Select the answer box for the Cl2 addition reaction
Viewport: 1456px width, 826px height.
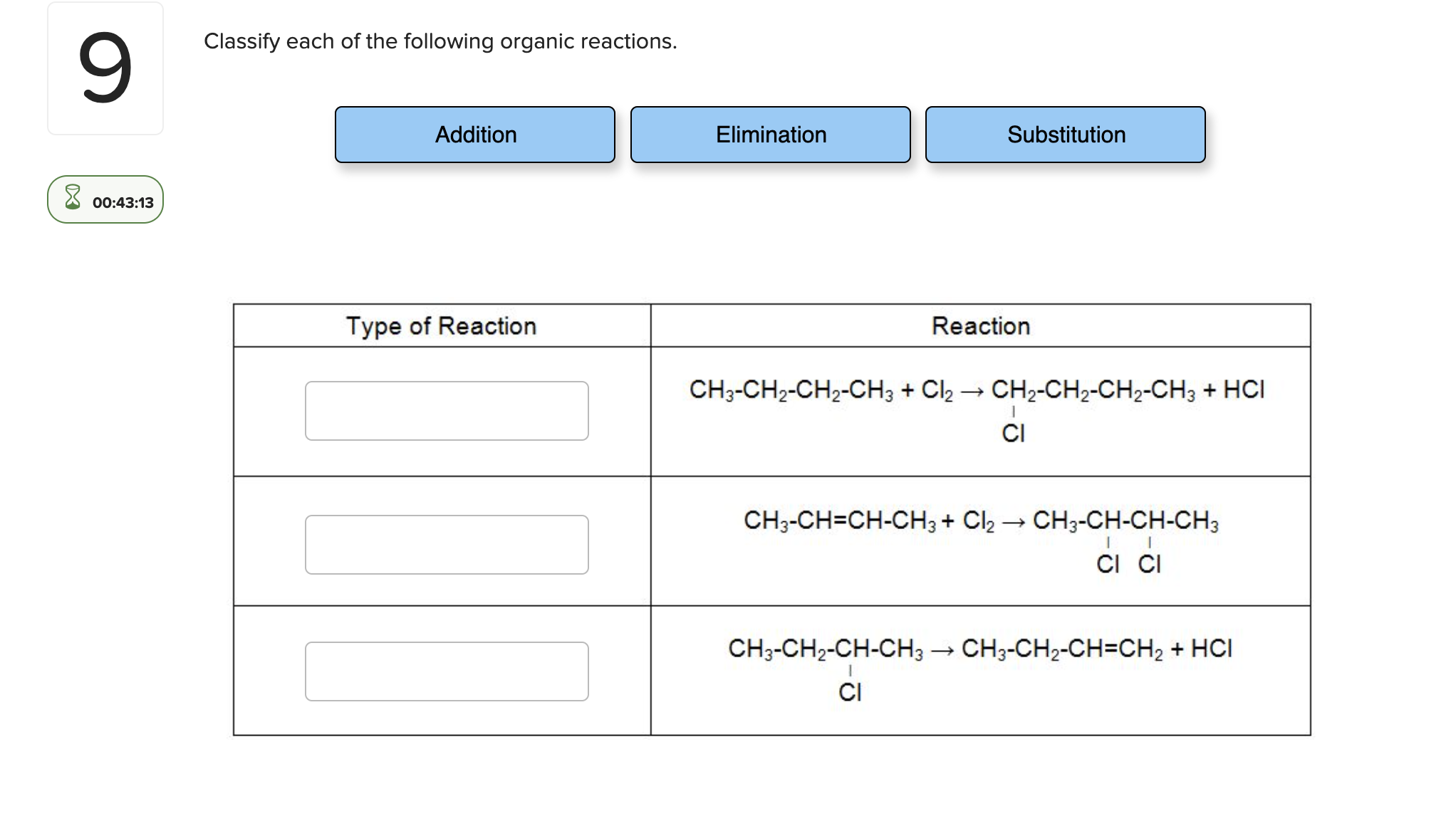[447, 545]
